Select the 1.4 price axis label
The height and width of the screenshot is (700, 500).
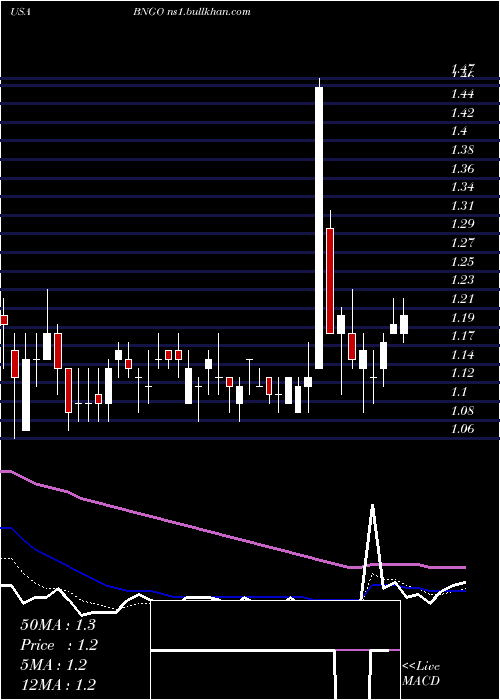point(459,131)
